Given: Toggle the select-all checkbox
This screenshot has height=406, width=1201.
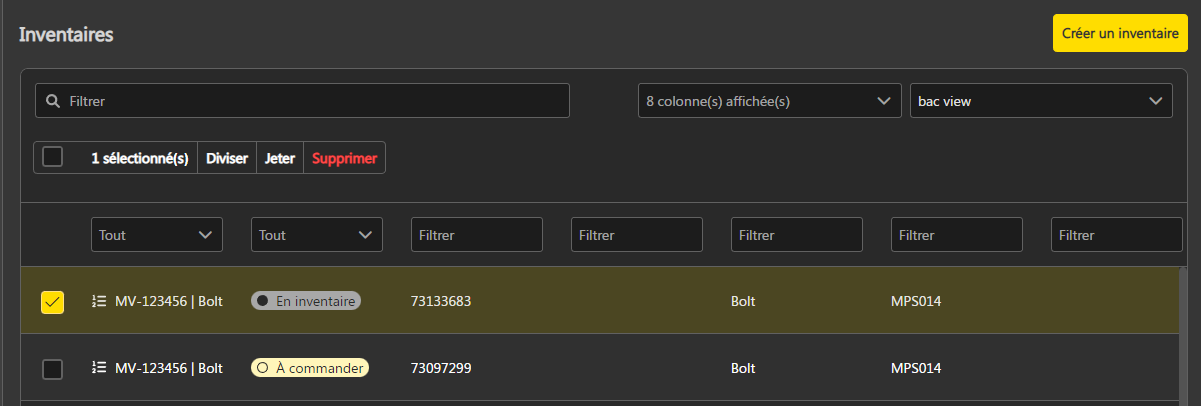Looking at the screenshot, I should (x=53, y=157).
